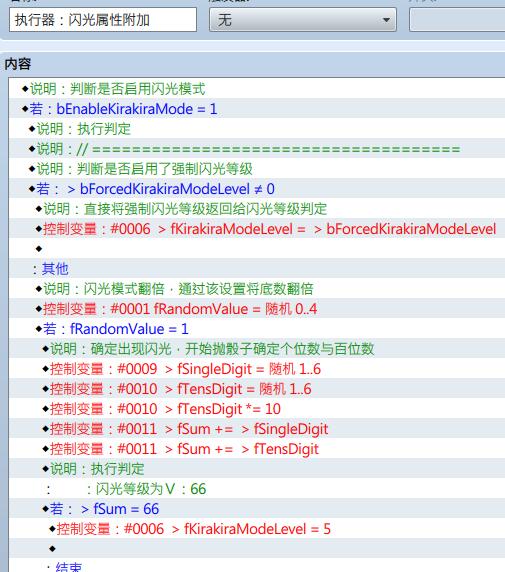Viewport: 505px width, 572px height.
Task: Select comment '直接将强制闪光等级返回给闪光等级判定'
Action: tap(257, 209)
